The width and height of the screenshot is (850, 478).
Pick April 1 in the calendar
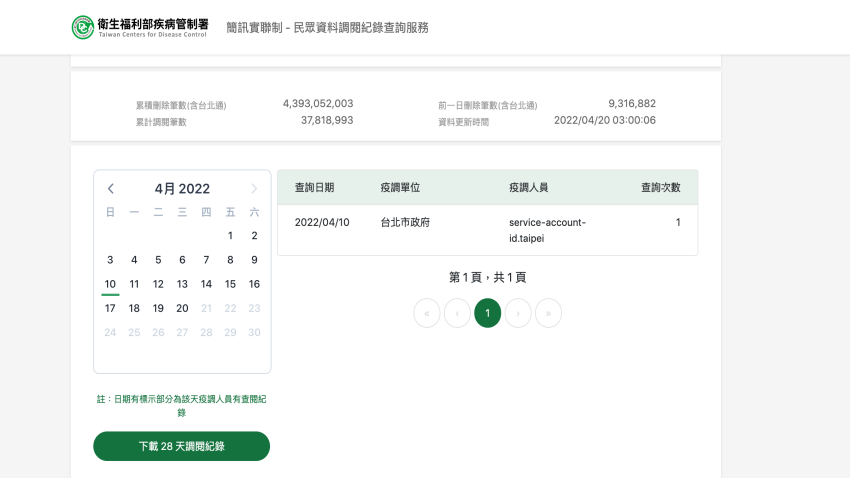pyautogui.click(x=230, y=236)
